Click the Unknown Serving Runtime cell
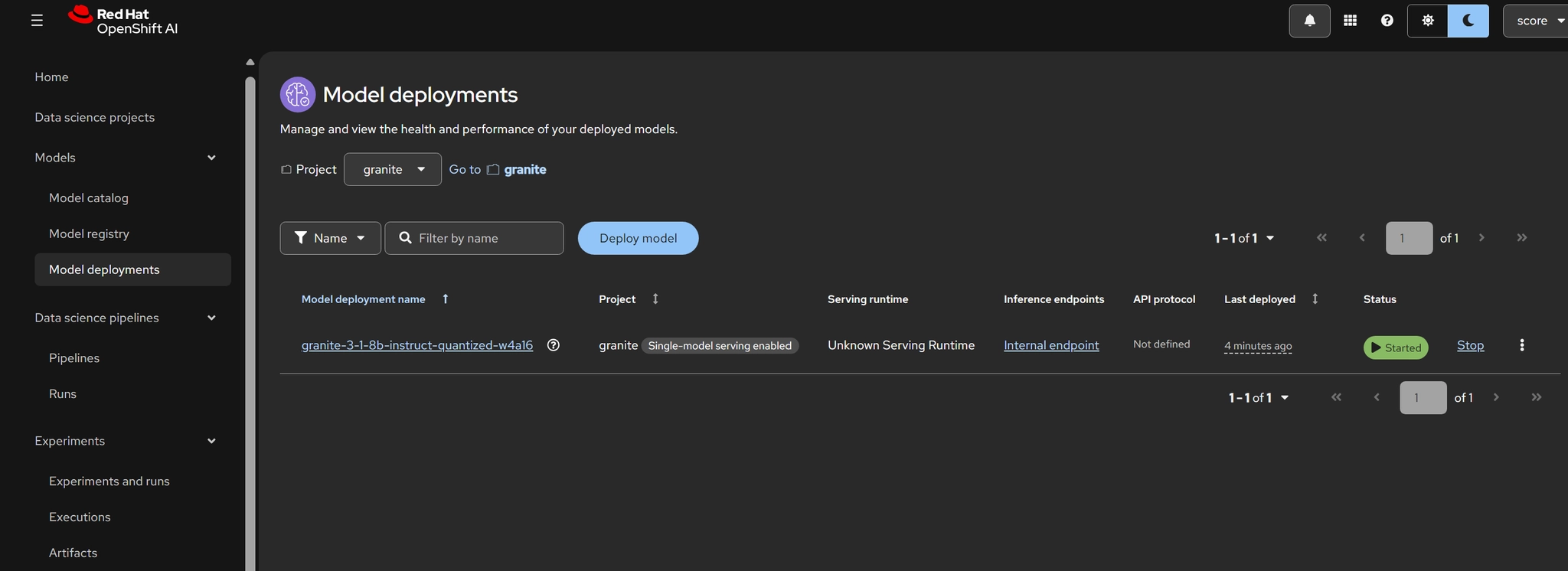Viewport: 1568px width, 571px height. (x=901, y=345)
